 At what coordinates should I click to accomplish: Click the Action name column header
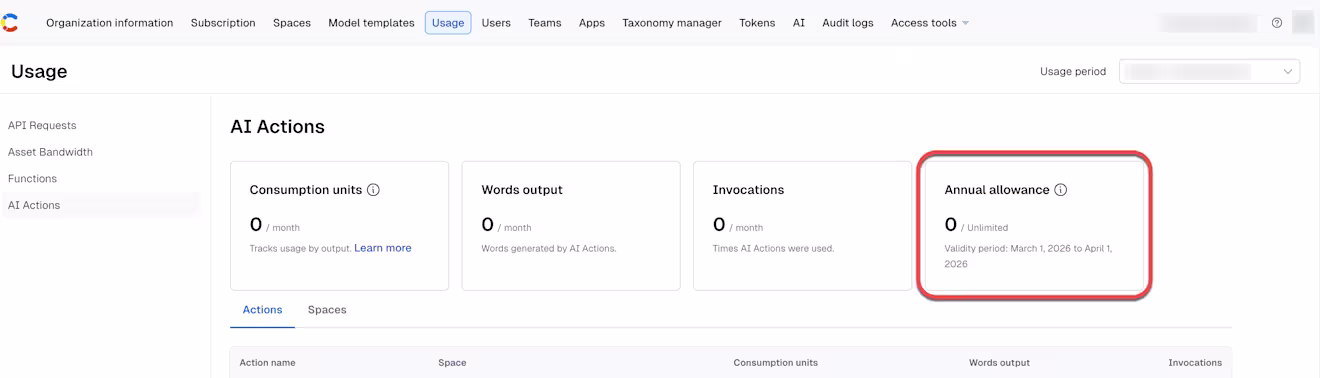pos(267,363)
